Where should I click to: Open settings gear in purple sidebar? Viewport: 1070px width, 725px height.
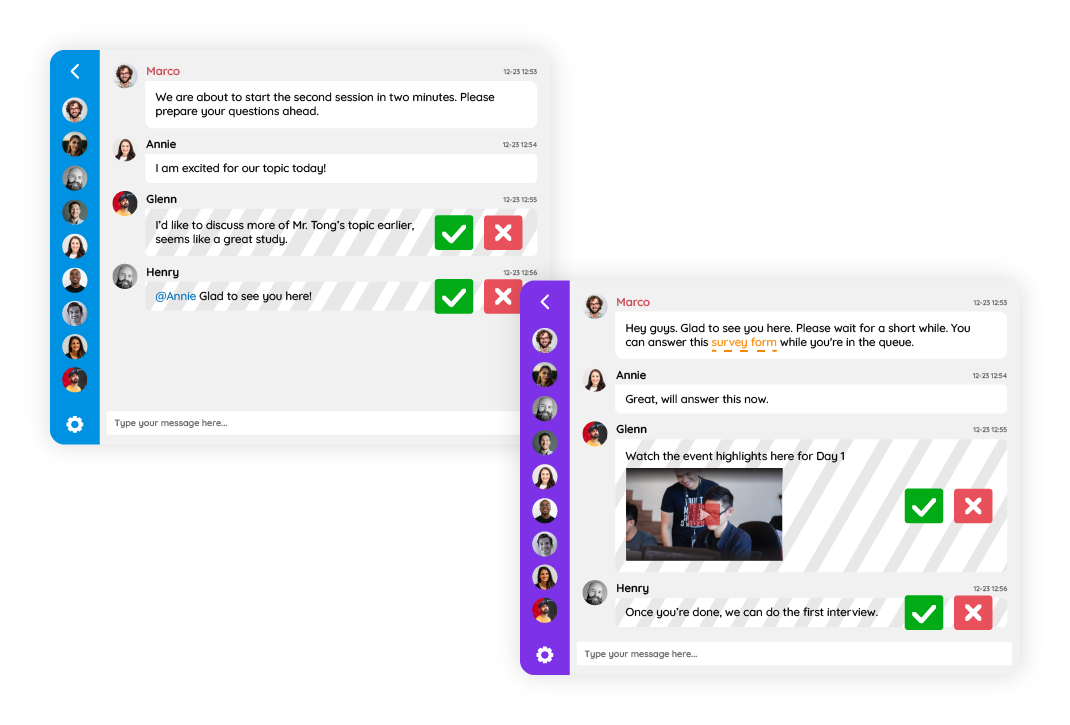pyautogui.click(x=545, y=655)
